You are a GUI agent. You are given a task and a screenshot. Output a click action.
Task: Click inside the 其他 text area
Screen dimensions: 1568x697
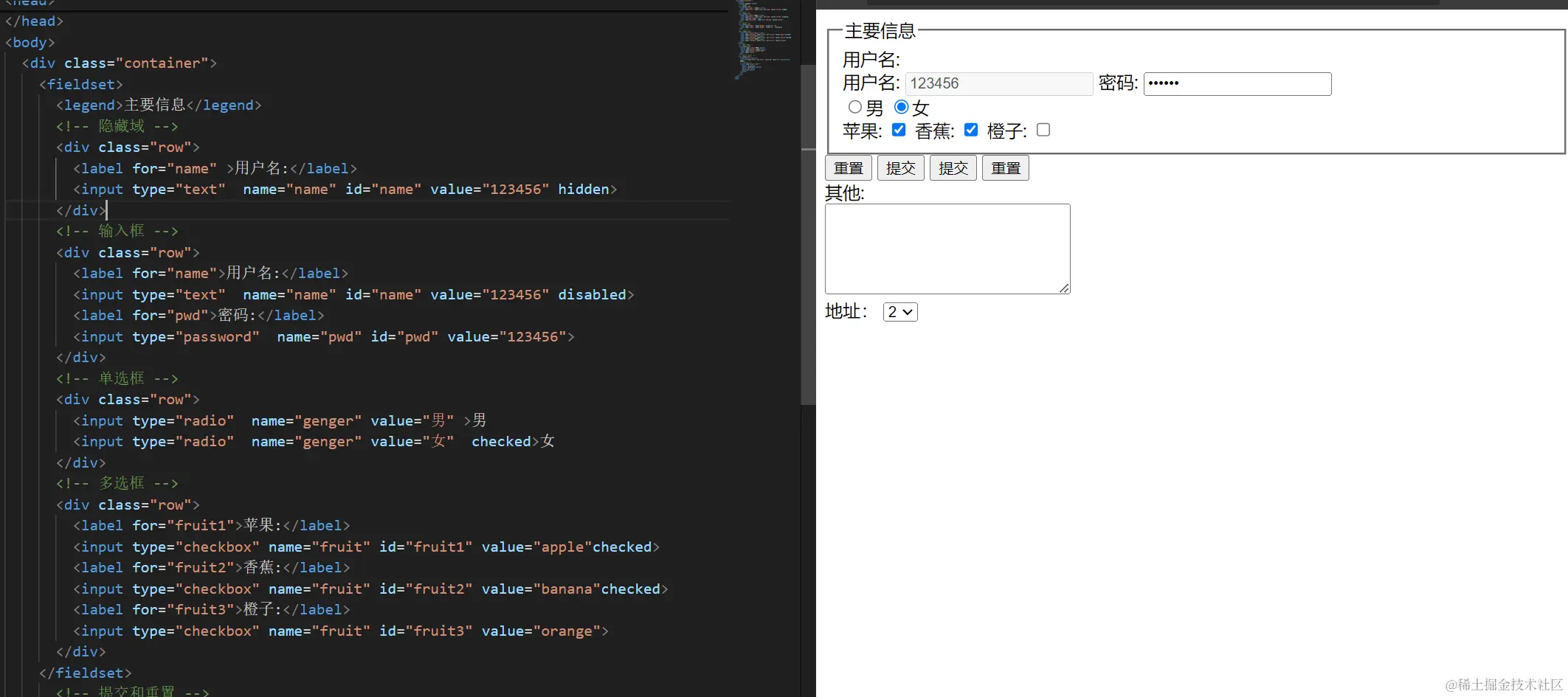click(947, 249)
